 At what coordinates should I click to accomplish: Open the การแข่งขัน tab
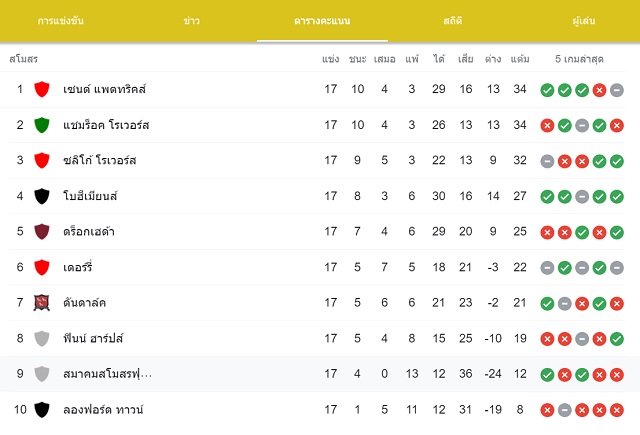(61, 21)
